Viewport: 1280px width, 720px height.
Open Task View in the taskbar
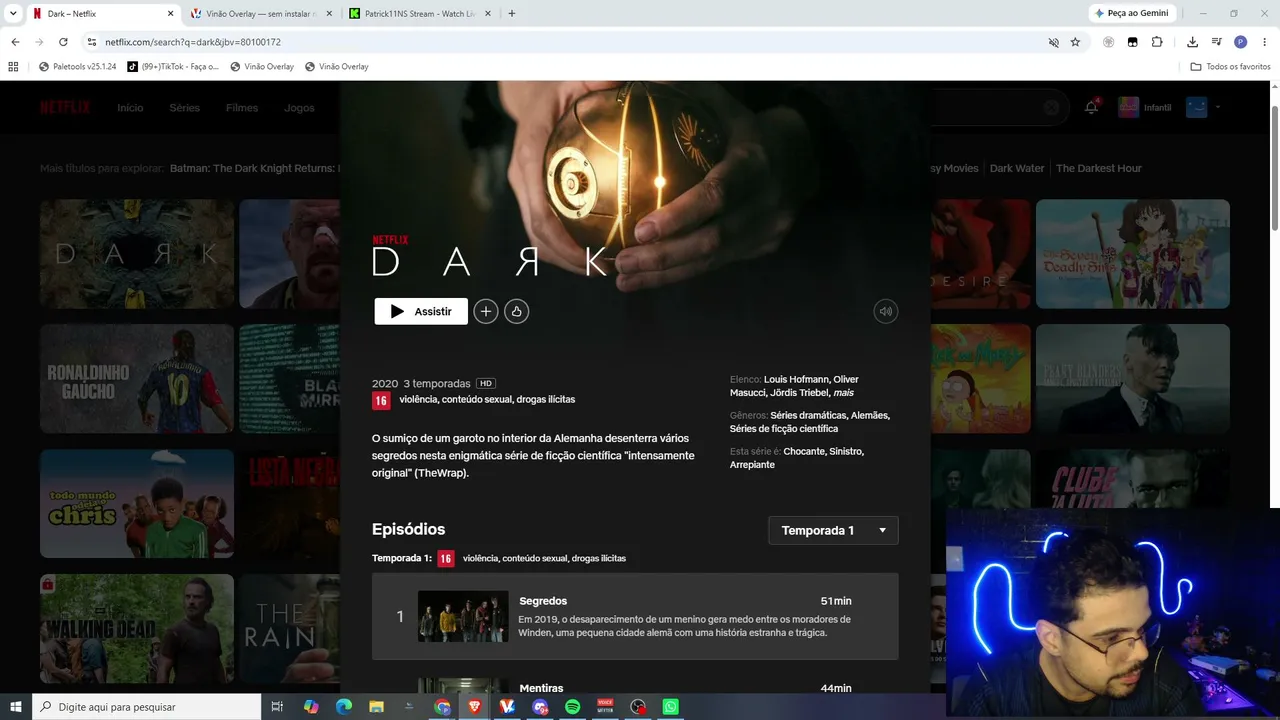278,707
